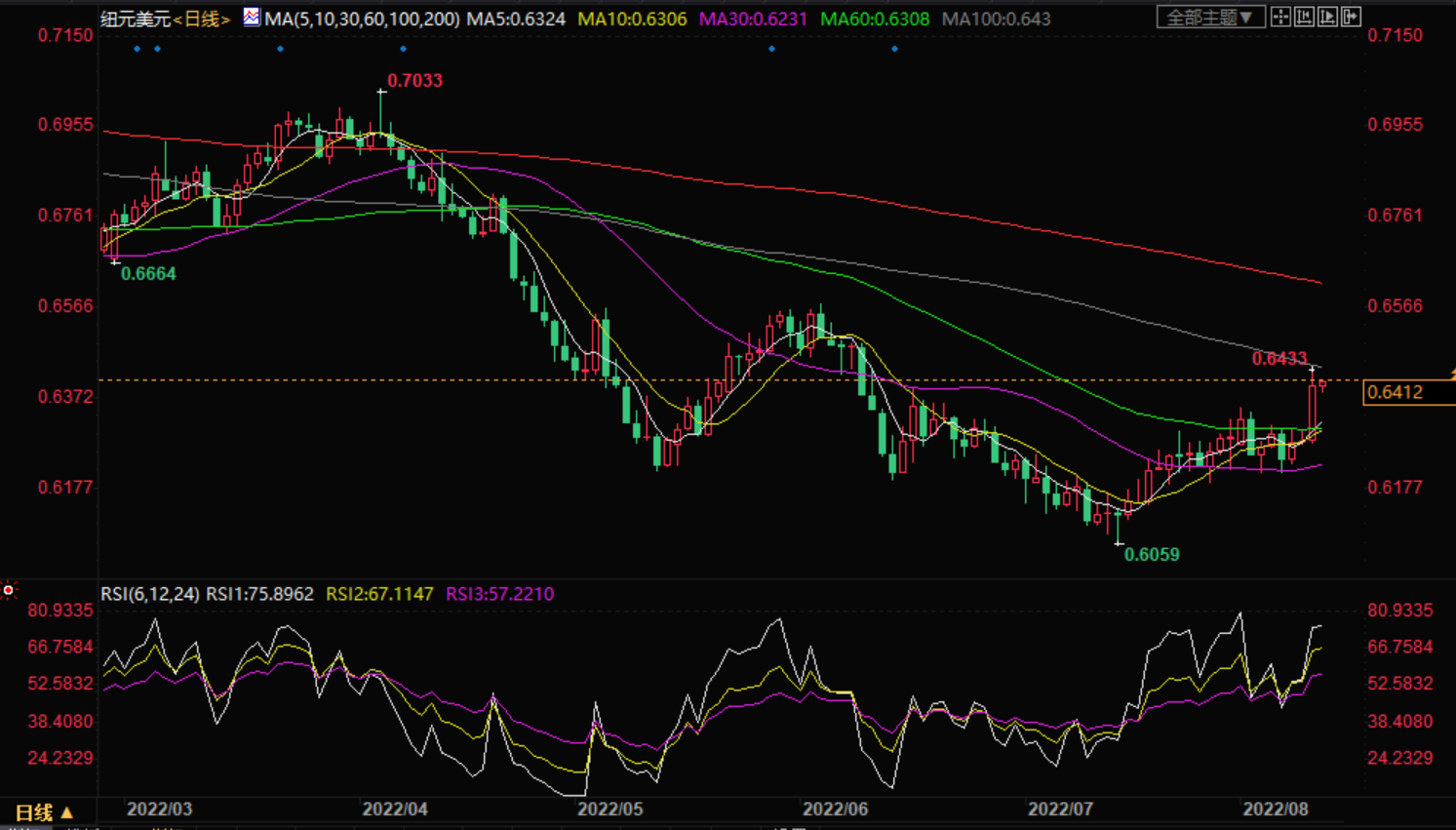Click the MA60:0.6308 green legend value
Screen dimensions: 1456x830
tap(875, 19)
